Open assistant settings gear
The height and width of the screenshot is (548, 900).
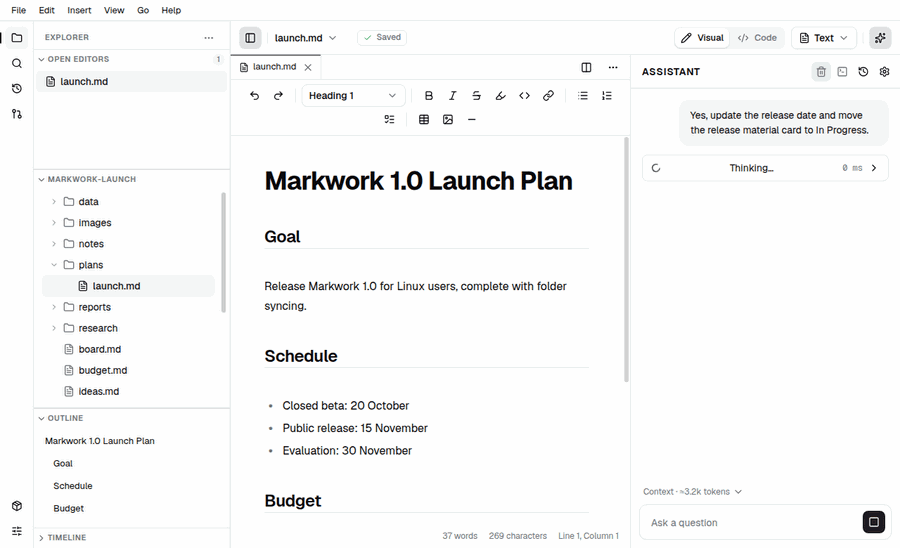point(885,72)
